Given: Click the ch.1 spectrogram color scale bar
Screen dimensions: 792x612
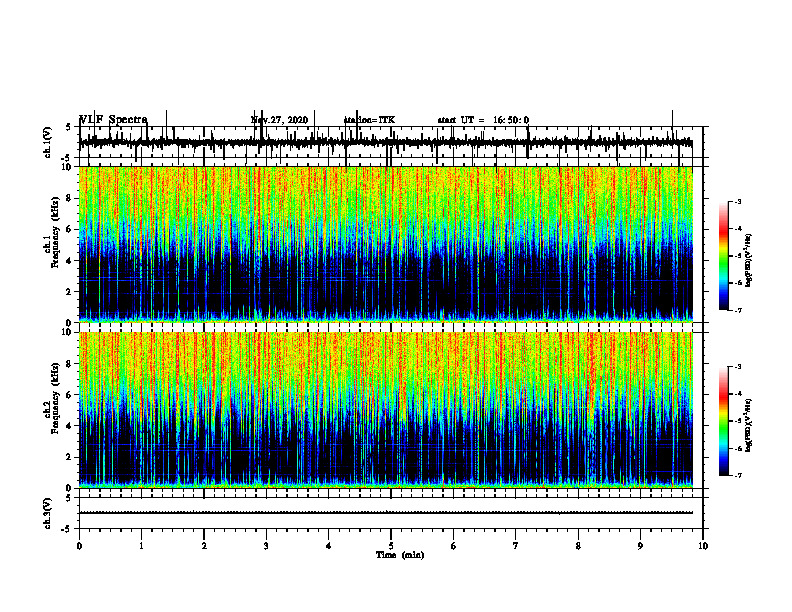Looking at the screenshot, I should [723, 256].
